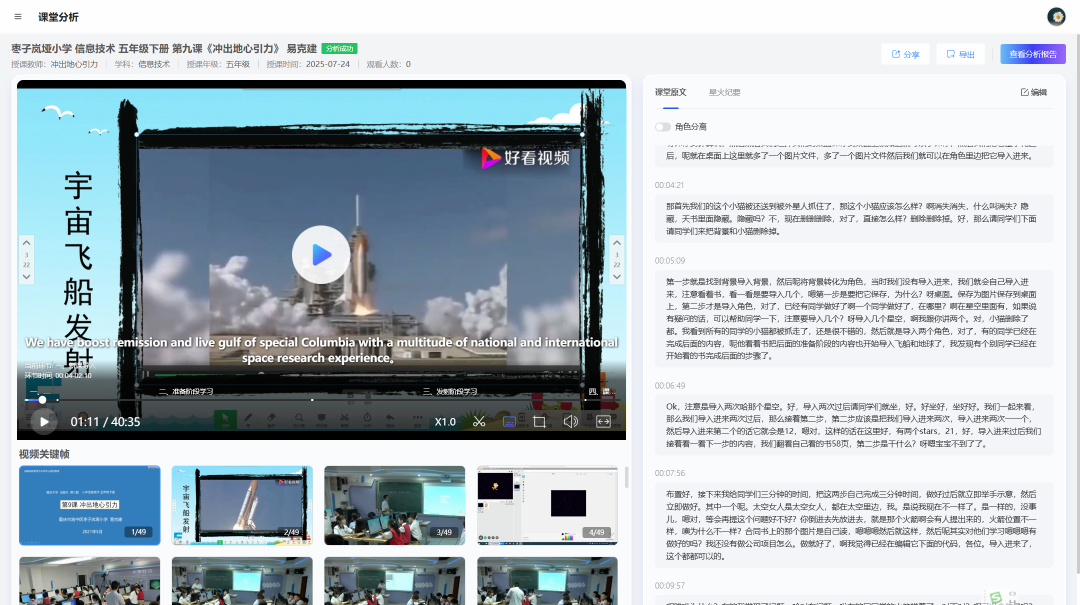This screenshot has width=1080, height=605.
Task: Open the user avatar icon top right
Action: pyautogui.click(x=1056, y=17)
